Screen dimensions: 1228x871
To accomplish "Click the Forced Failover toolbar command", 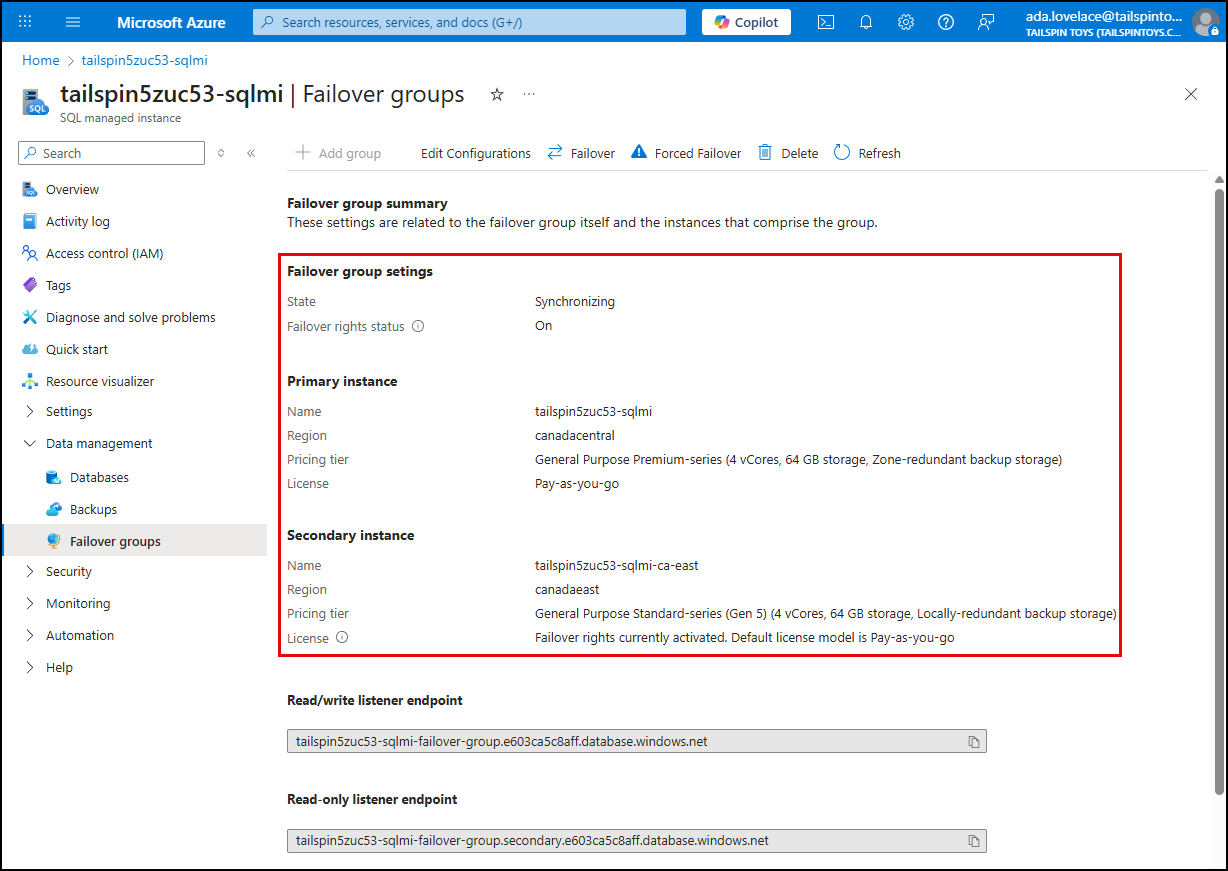I will pos(686,152).
